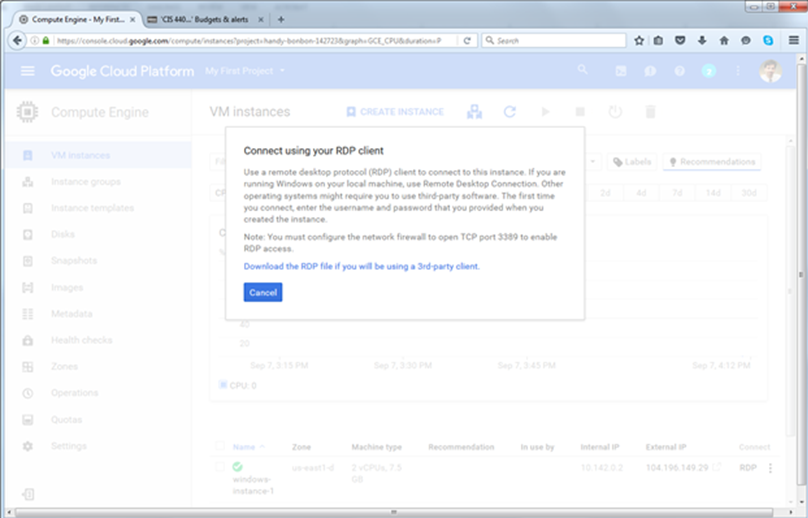Viewport: 808px width, 518px height.
Task: Select the 7d graph duration
Action: pos(677,193)
